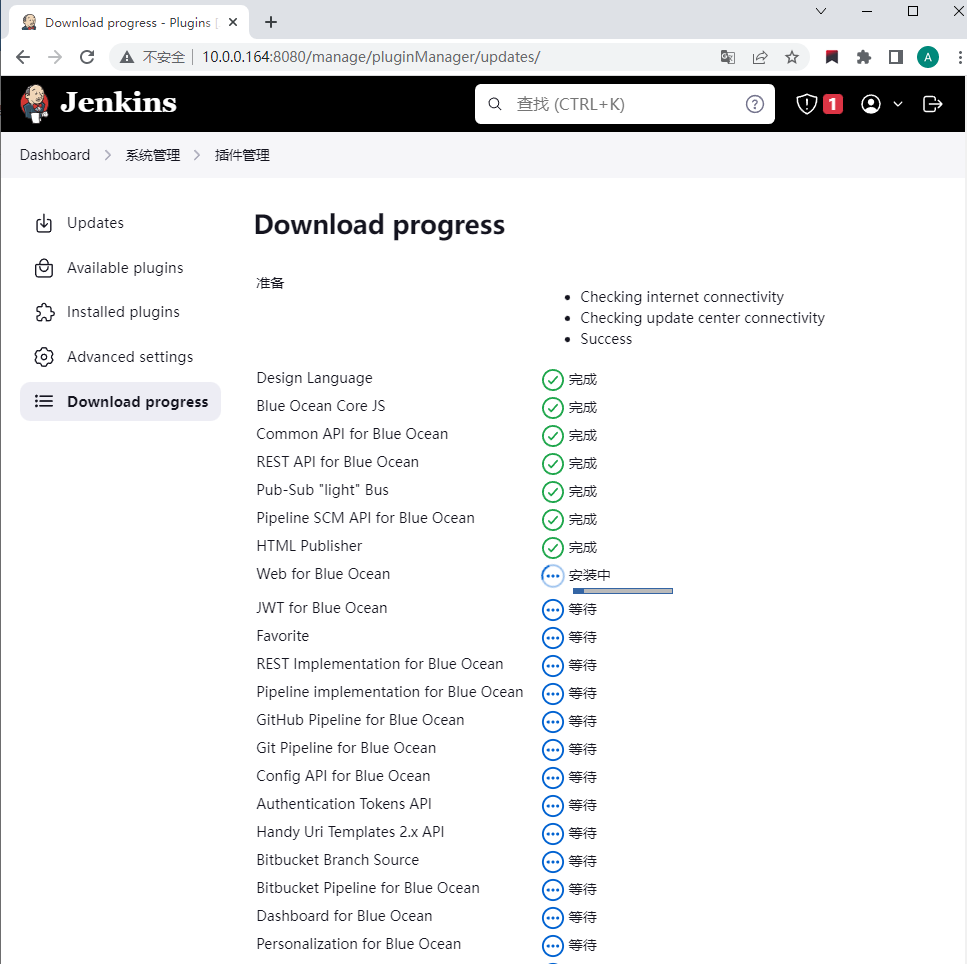967x964 pixels.
Task: Open the 插件管理 breadcrumb link
Action: [x=242, y=155]
